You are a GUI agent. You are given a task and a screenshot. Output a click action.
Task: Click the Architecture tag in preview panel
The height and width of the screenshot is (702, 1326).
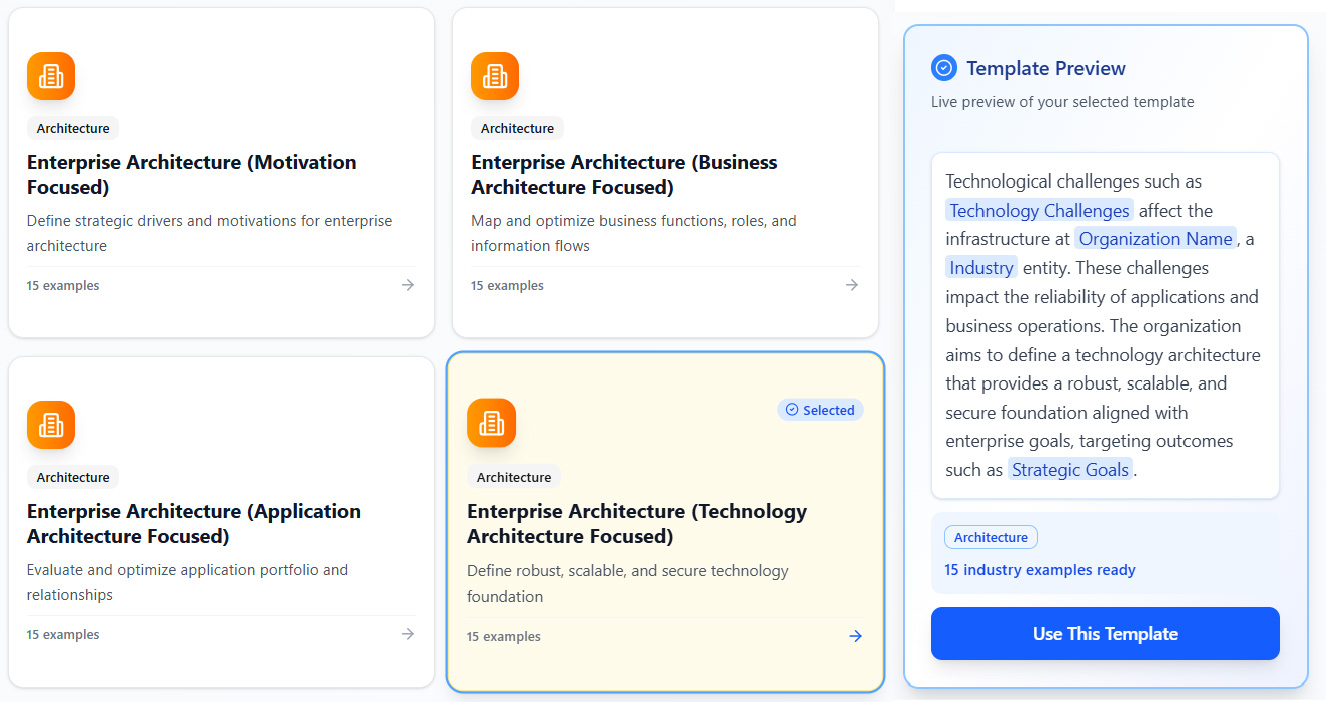tap(990, 537)
